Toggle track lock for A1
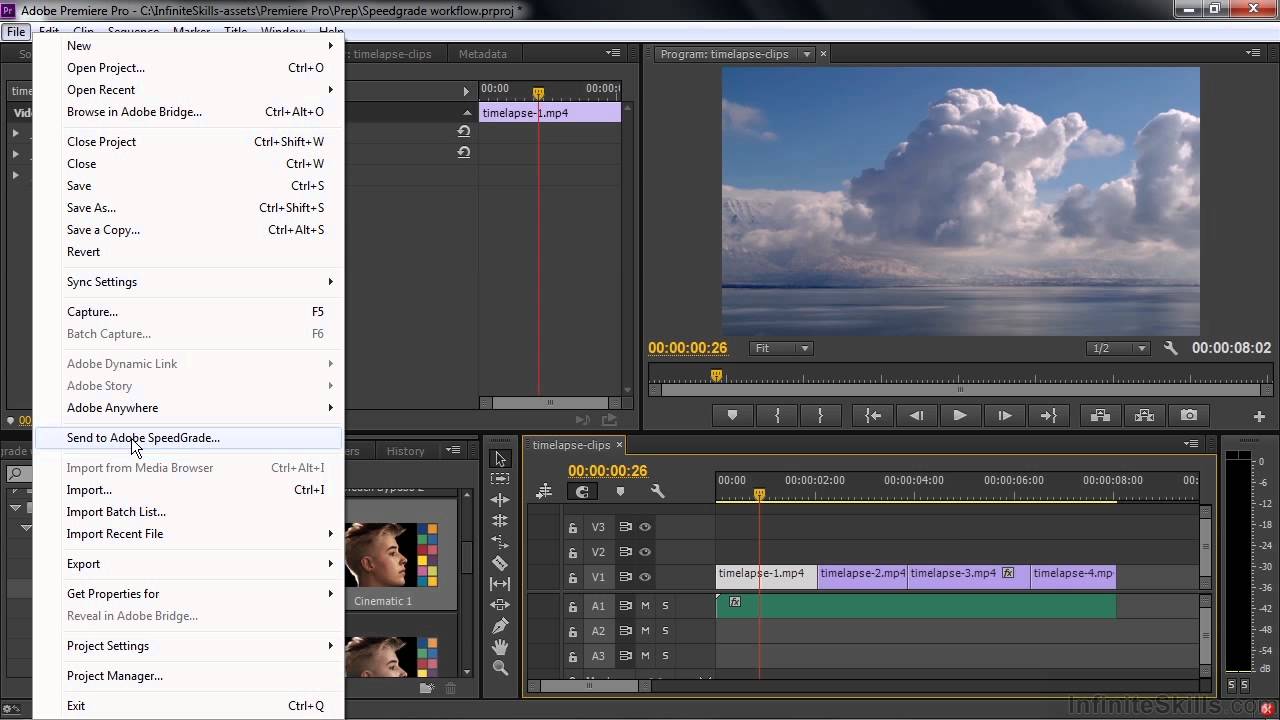This screenshot has width=1280, height=720. coord(573,606)
